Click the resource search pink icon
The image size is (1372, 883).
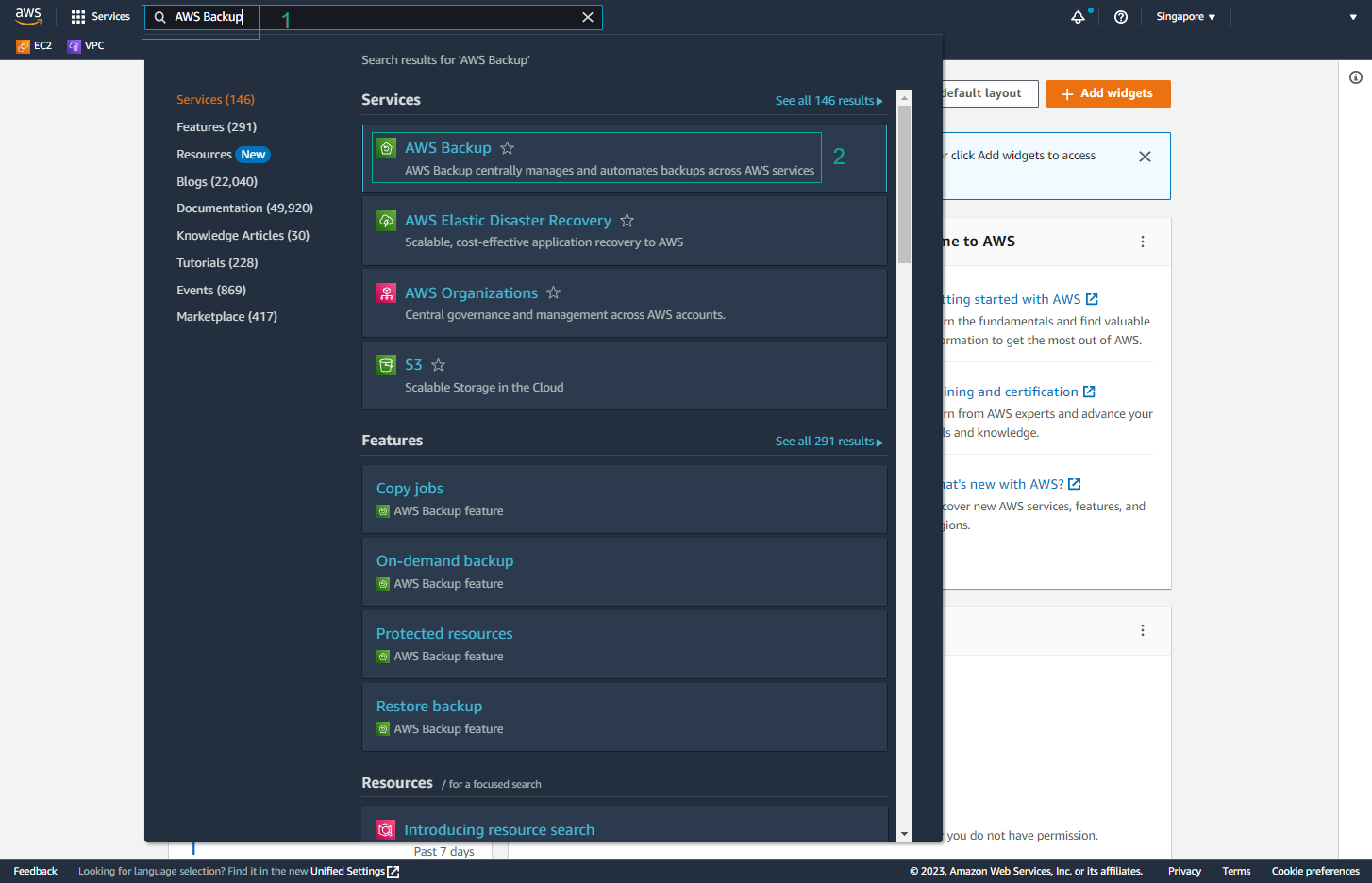[x=385, y=829]
